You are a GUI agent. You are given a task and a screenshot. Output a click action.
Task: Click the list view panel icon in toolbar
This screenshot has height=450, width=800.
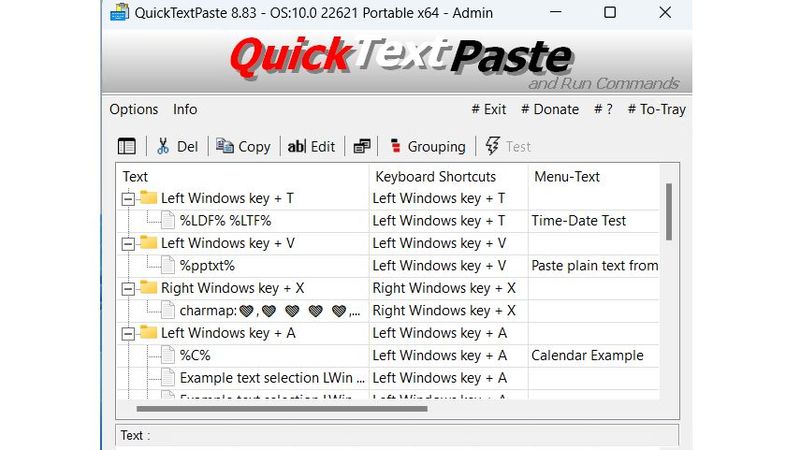[127, 146]
